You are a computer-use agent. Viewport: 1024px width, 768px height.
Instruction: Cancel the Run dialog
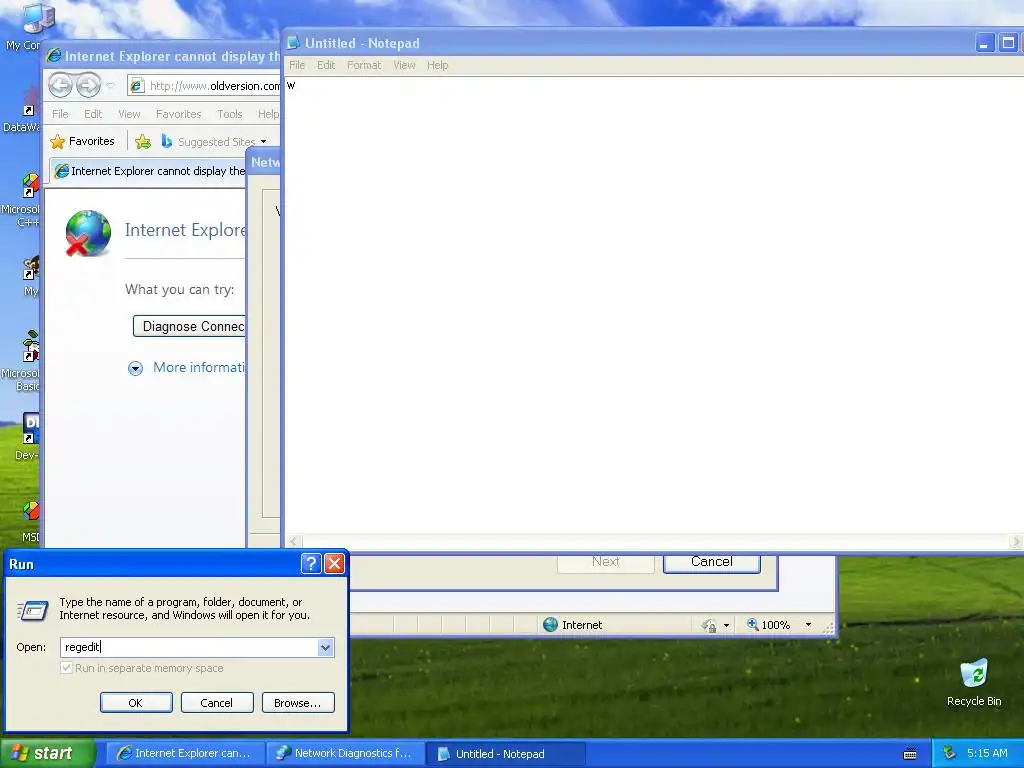click(x=217, y=703)
